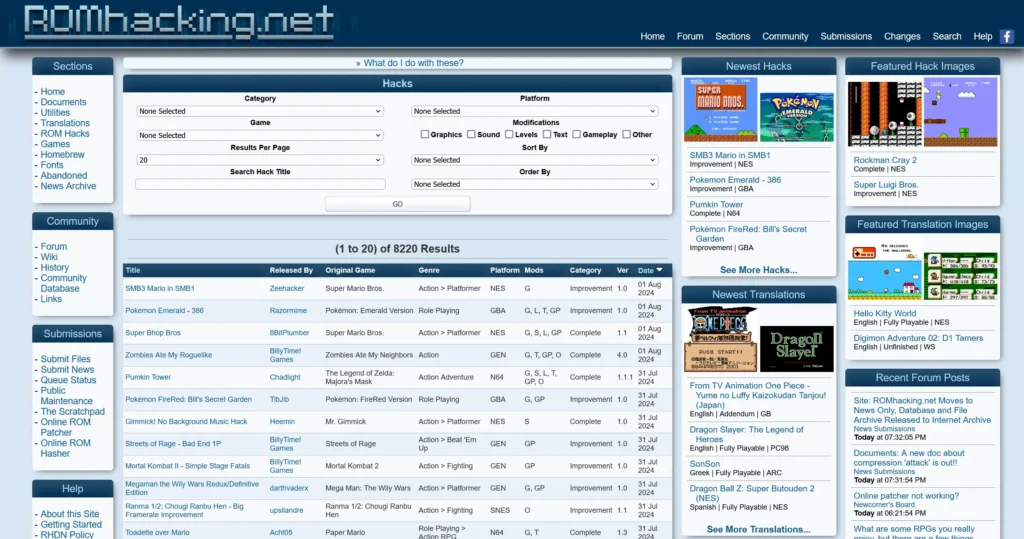1024x539 pixels.
Task: Open News Archive sidebar link
Action: pos(68,186)
